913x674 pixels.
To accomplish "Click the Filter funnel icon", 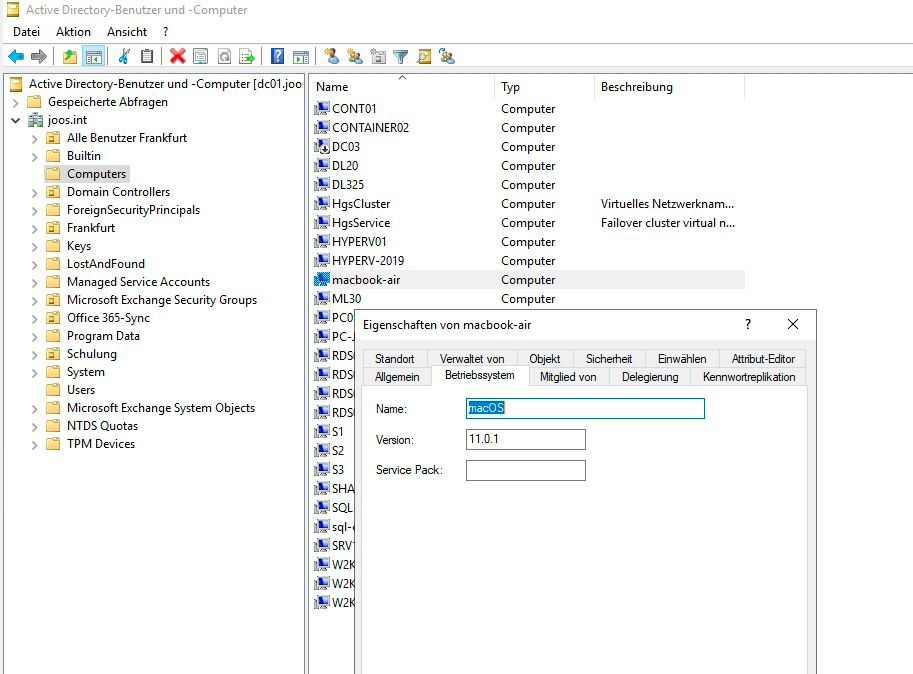I will 401,56.
